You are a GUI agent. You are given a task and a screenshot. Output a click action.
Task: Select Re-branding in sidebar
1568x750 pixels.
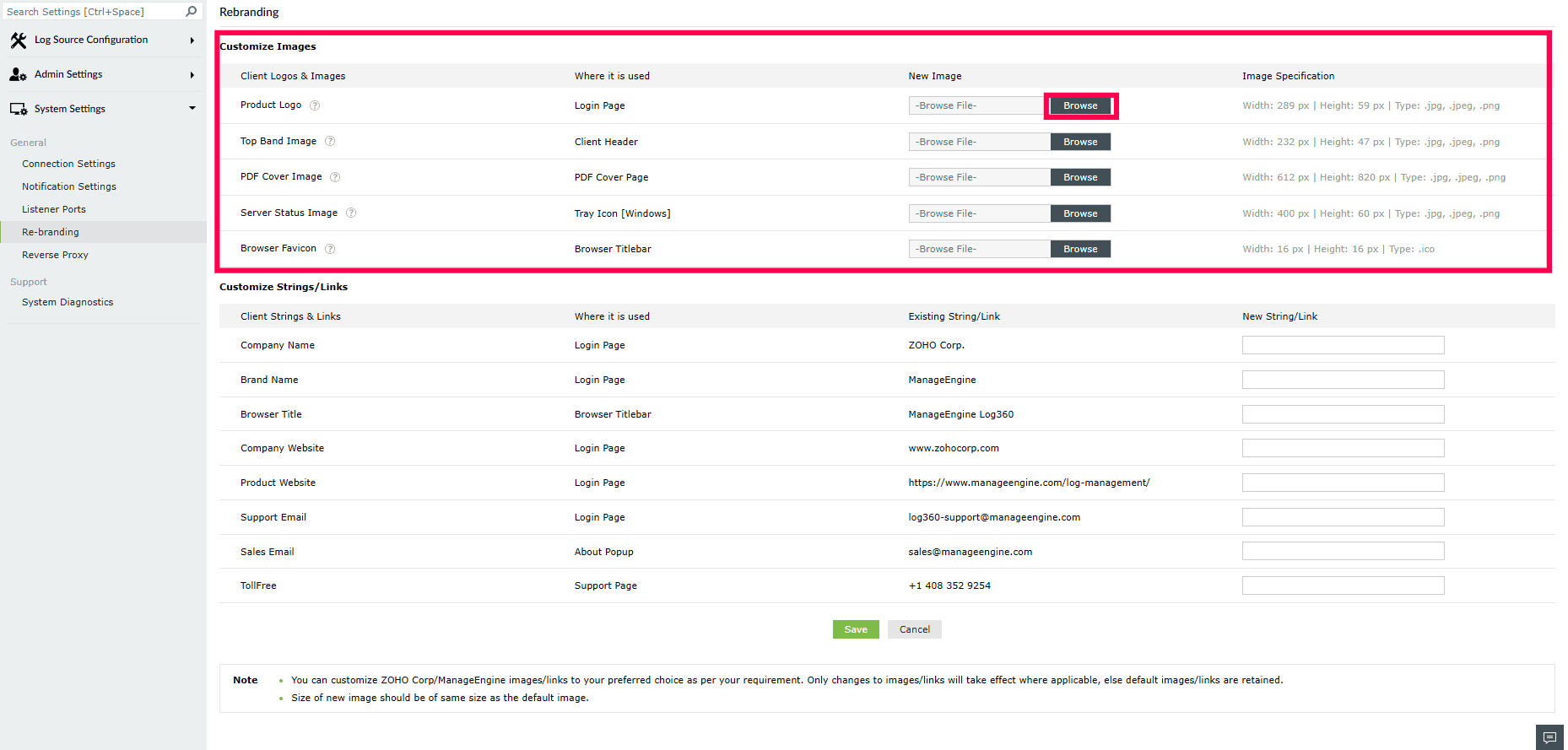(x=103, y=232)
